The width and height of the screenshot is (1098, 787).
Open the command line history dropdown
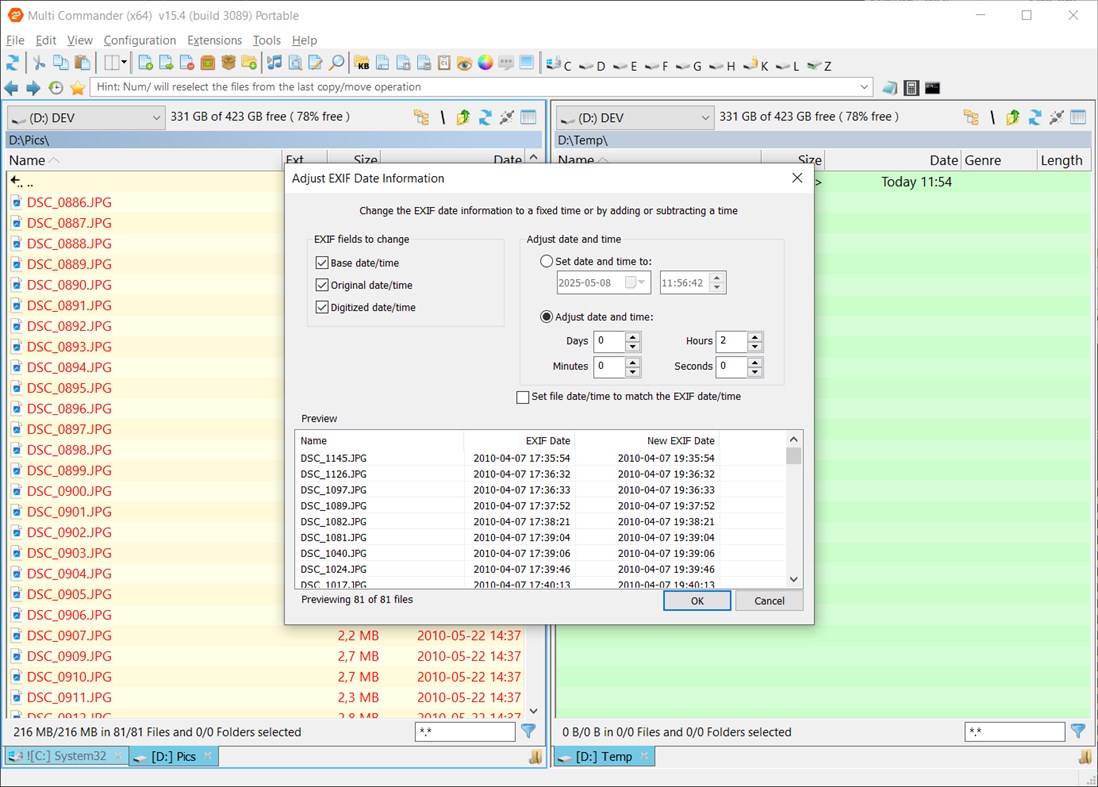point(864,88)
